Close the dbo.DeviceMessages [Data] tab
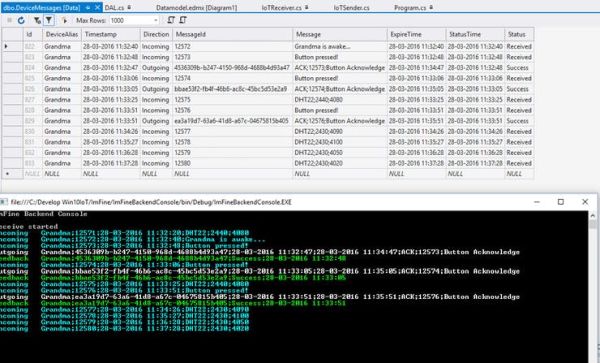 pos(98,8)
